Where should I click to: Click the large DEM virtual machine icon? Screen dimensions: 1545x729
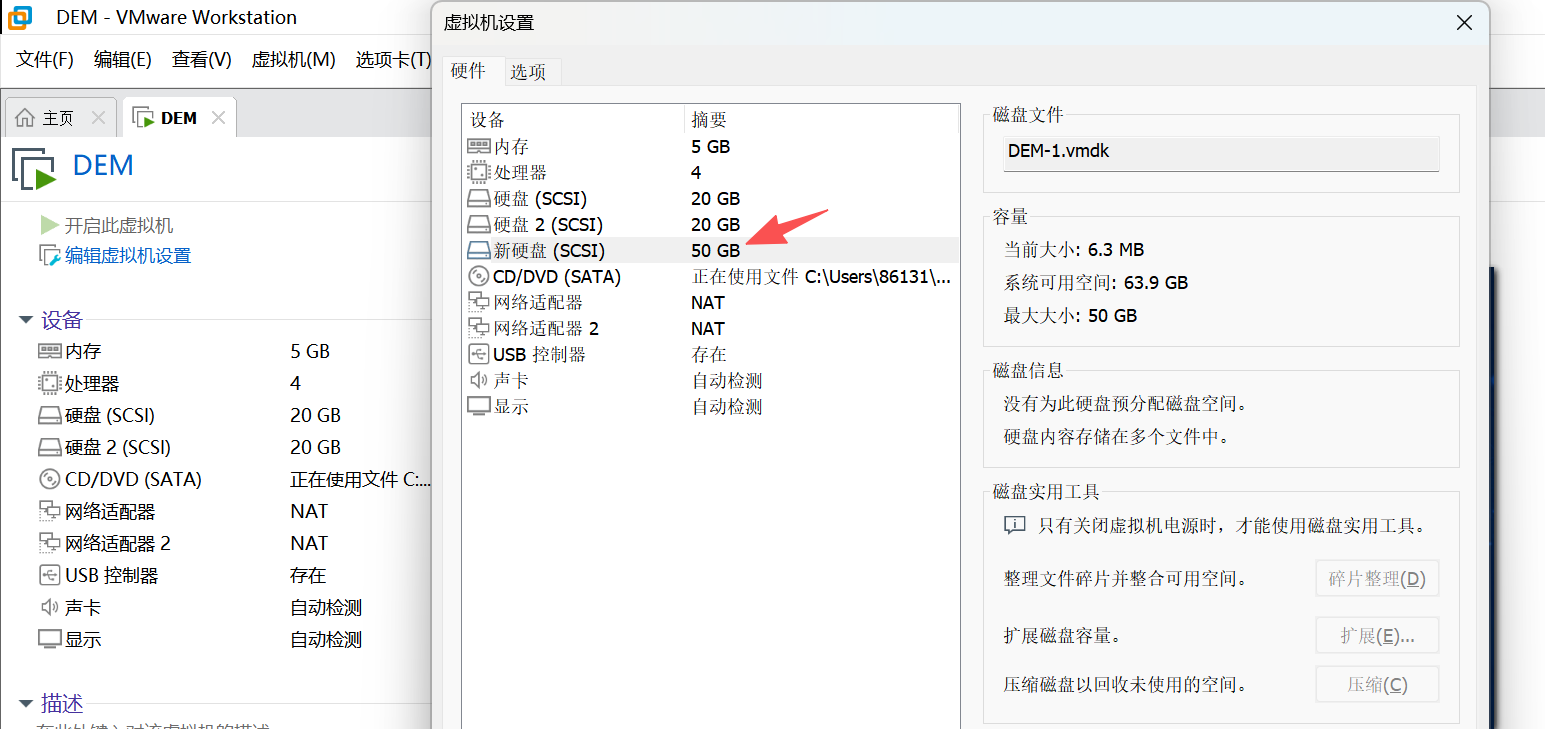(33, 167)
